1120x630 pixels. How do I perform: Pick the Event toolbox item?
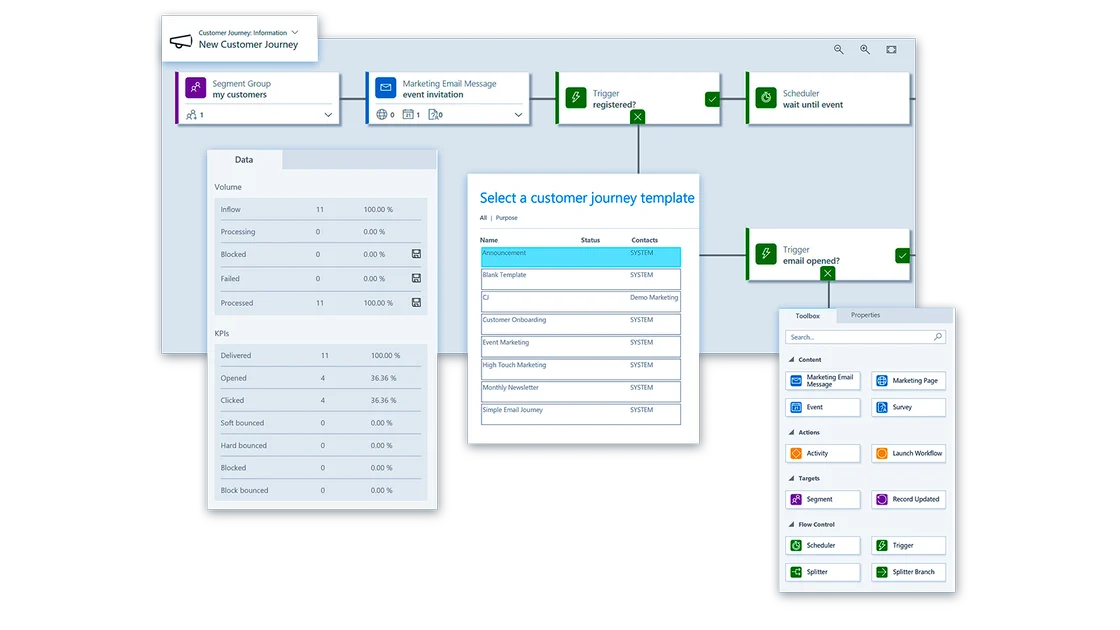[823, 407]
